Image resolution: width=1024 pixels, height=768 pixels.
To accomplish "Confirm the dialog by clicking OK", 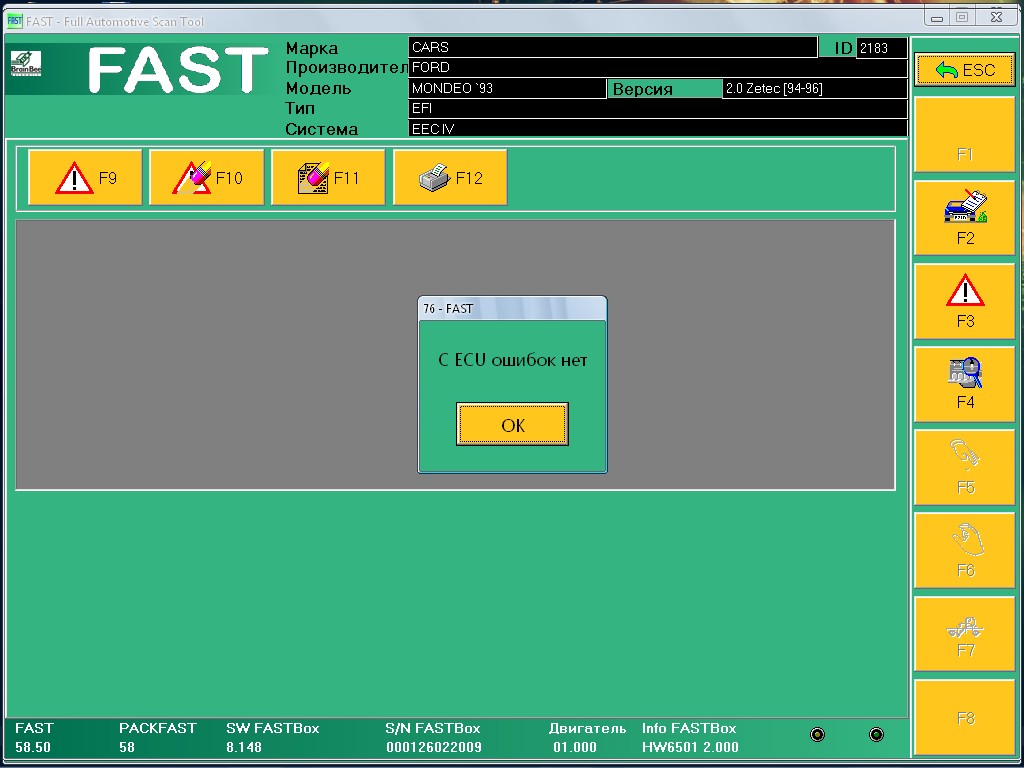I will [512, 425].
